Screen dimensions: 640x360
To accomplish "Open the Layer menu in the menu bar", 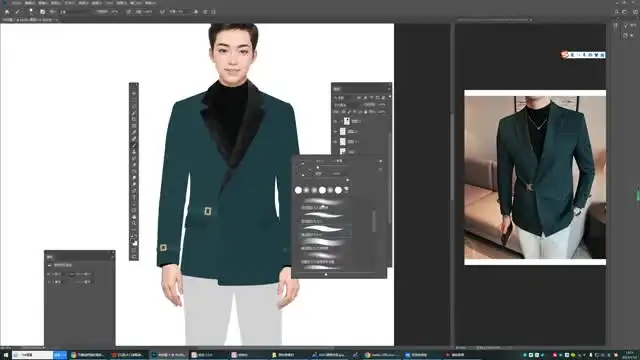I will (x=56, y=3).
